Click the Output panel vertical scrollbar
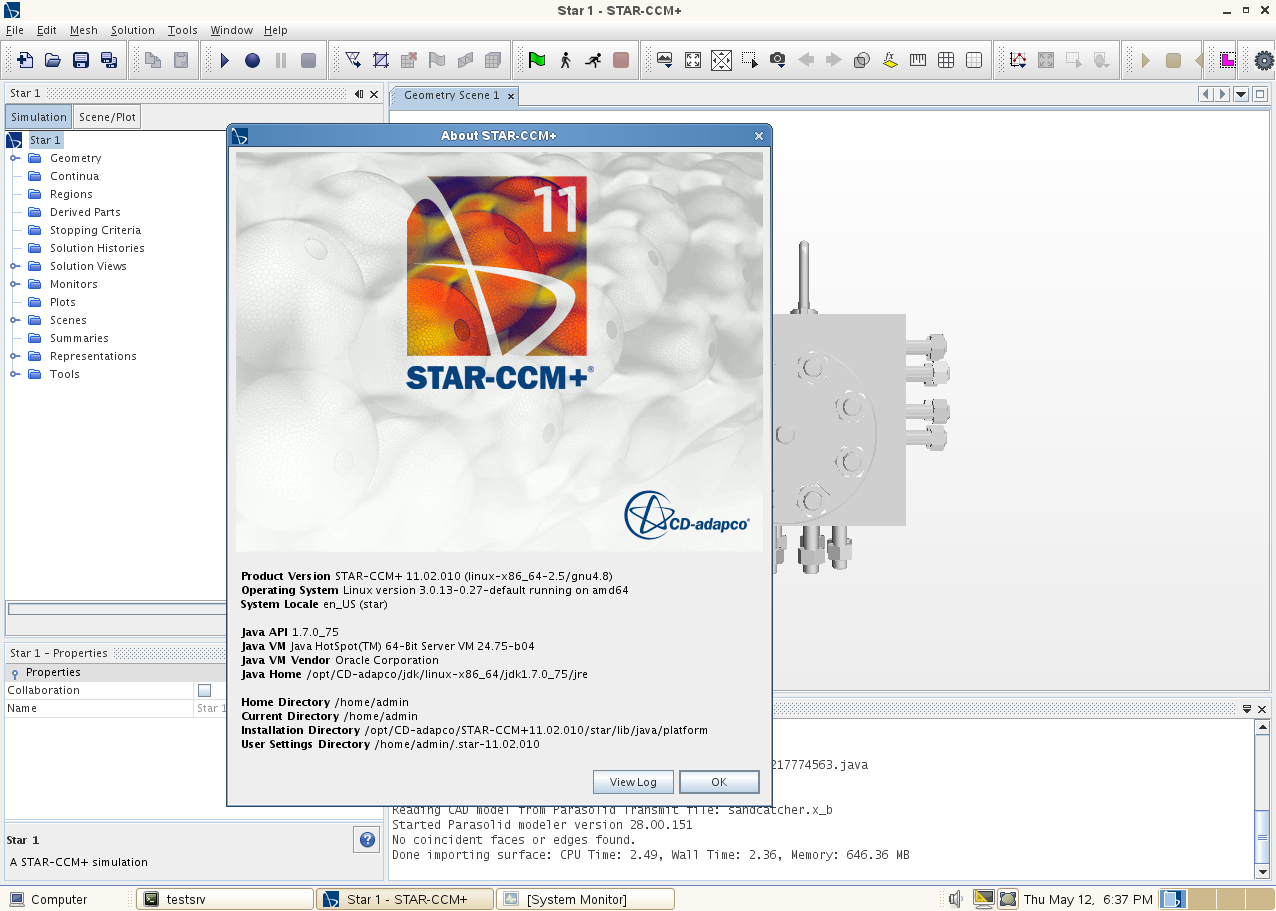1276x911 pixels. click(1262, 799)
